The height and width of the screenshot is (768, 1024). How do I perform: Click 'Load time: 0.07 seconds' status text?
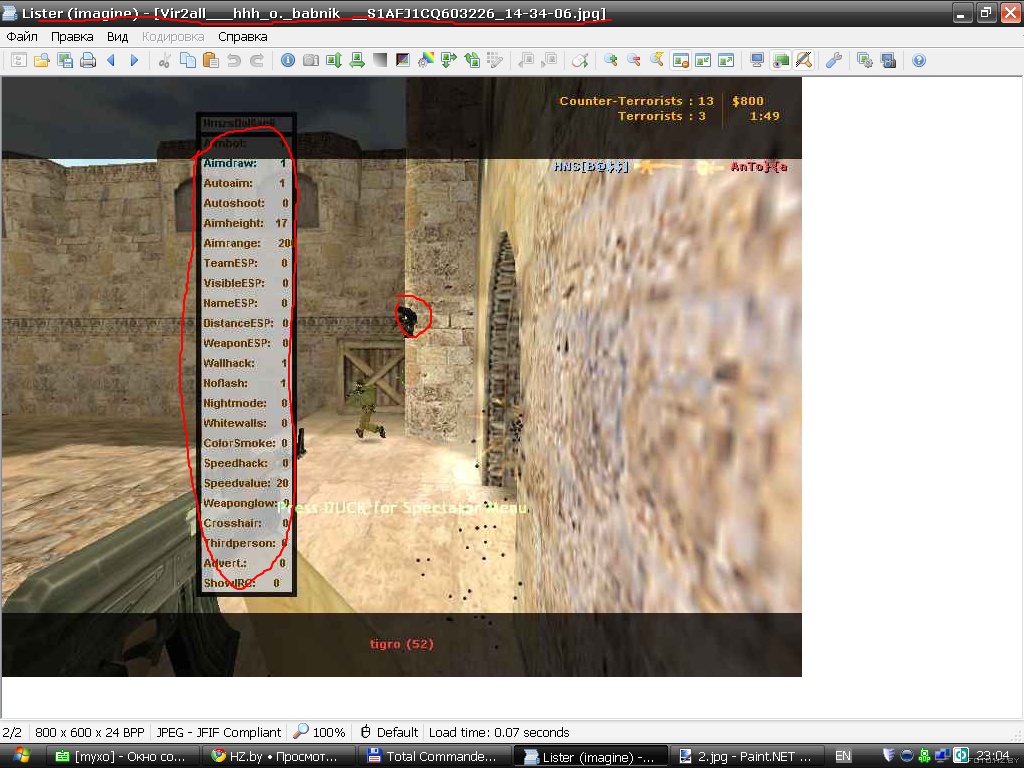(499, 732)
